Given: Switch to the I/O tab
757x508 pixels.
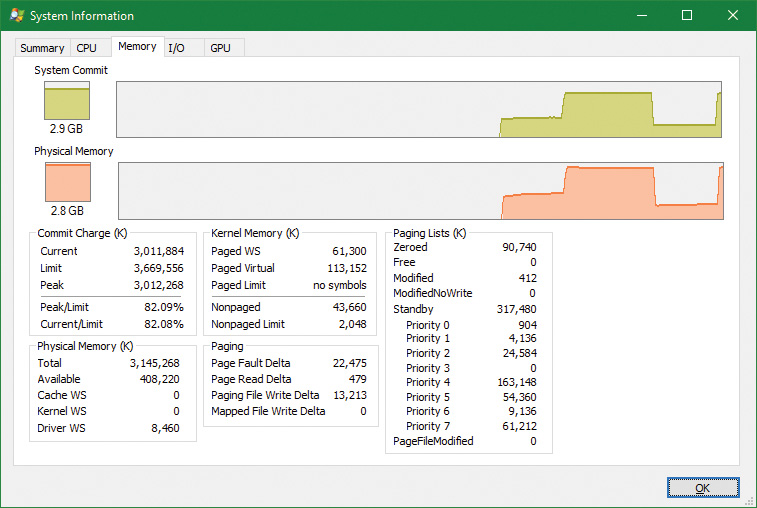Looking at the screenshot, I should tap(176, 48).
